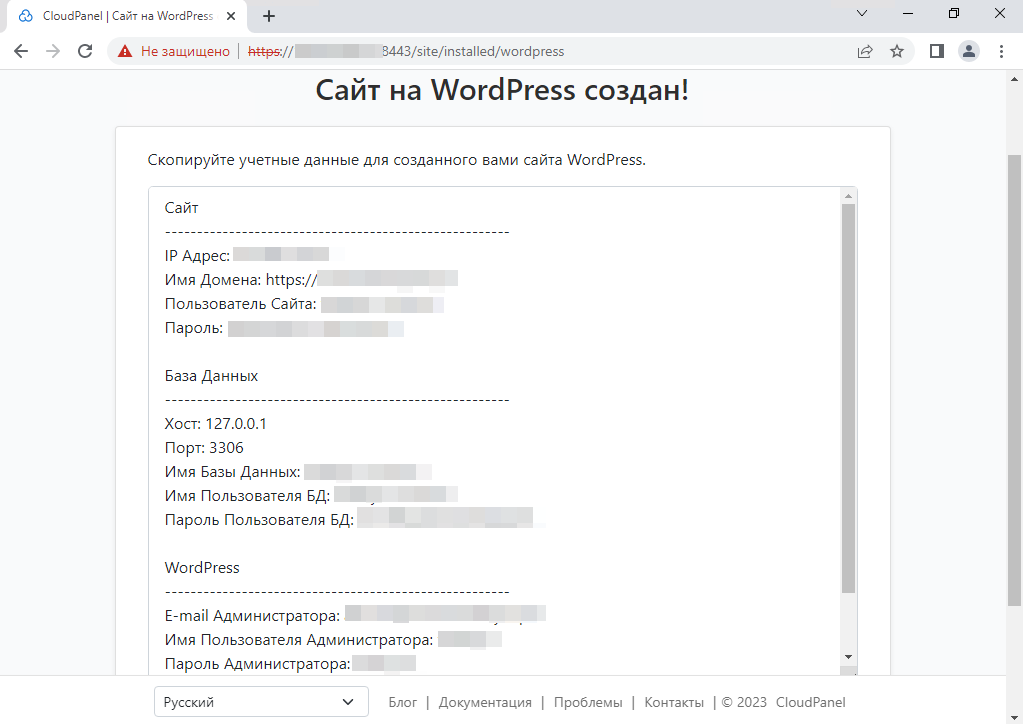The width and height of the screenshot is (1023, 724).
Task: Open the browser side panel icon
Action: coord(936,51)
